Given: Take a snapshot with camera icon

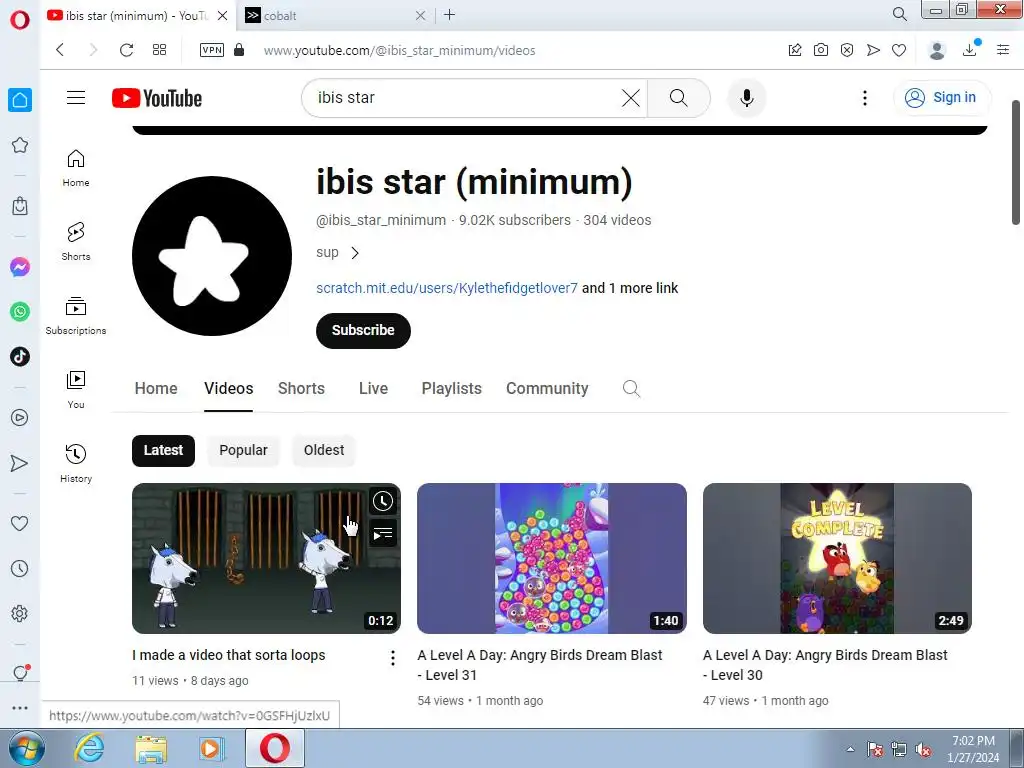Looking at the screenshot, I should [821, 50].
